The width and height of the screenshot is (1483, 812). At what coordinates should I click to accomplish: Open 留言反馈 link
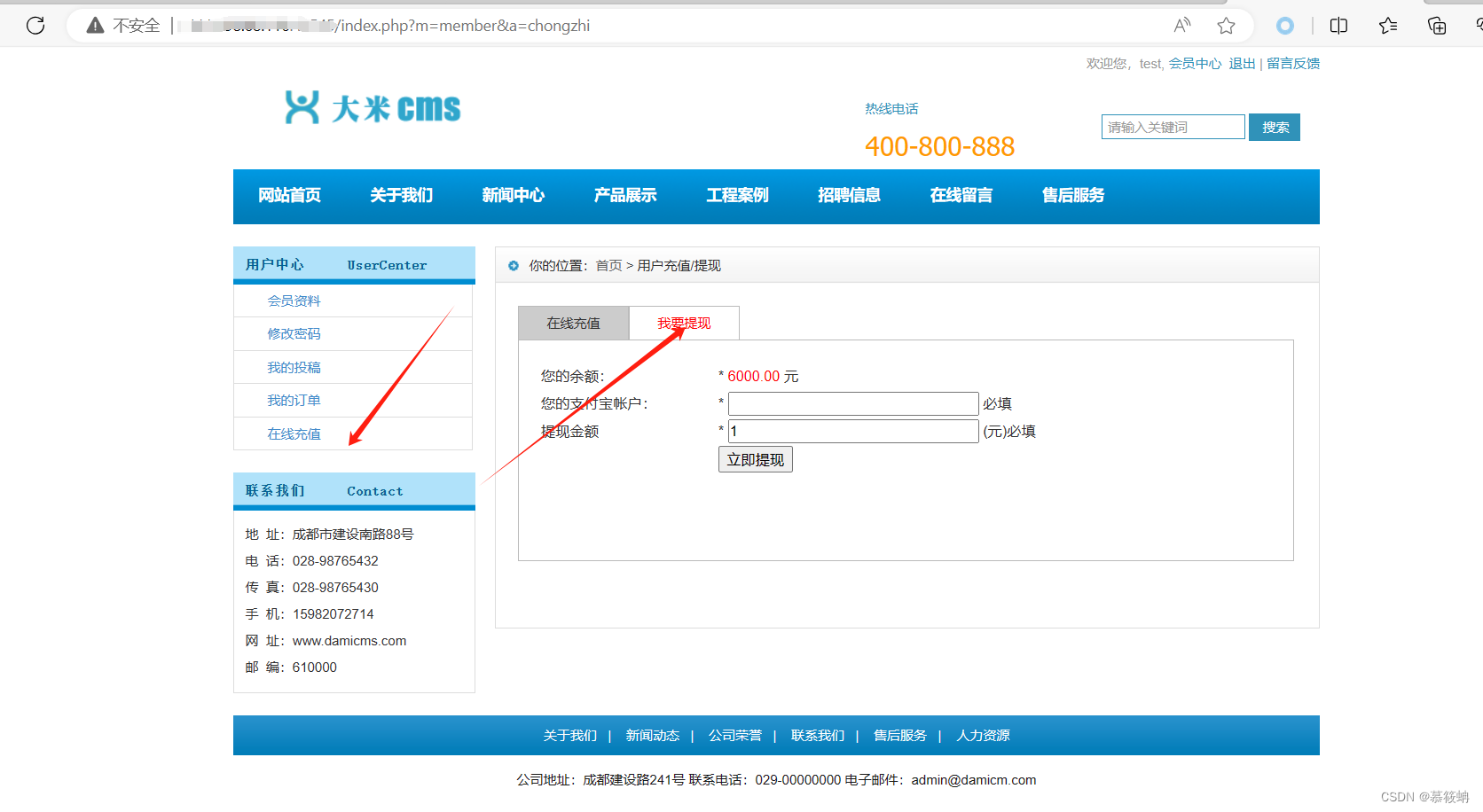click(x=1293, y=64)
